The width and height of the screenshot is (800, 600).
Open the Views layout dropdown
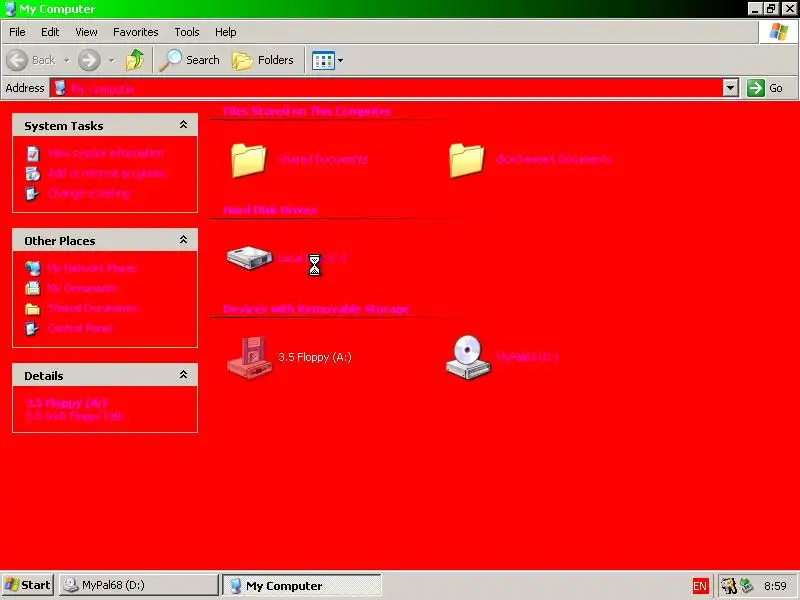click(328, 60)
